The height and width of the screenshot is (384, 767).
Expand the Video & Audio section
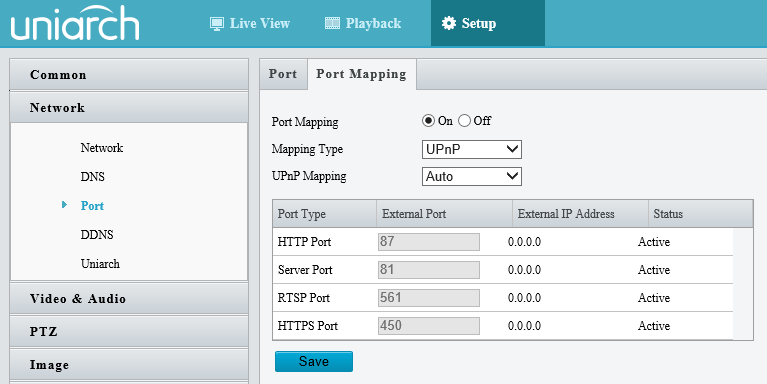(129, 298)
